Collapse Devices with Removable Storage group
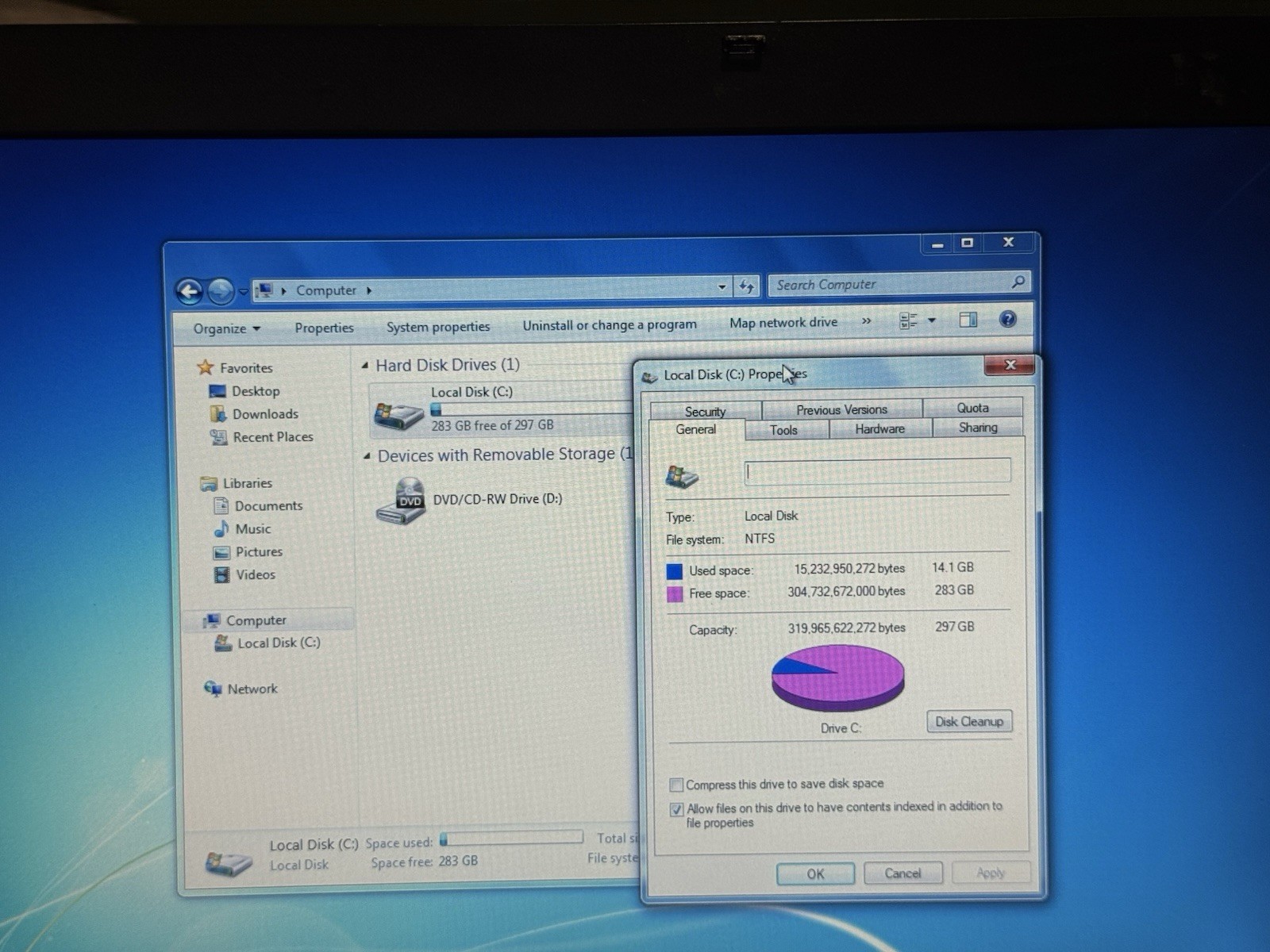This screenshot has width=1270, height=952. point(367,456)
